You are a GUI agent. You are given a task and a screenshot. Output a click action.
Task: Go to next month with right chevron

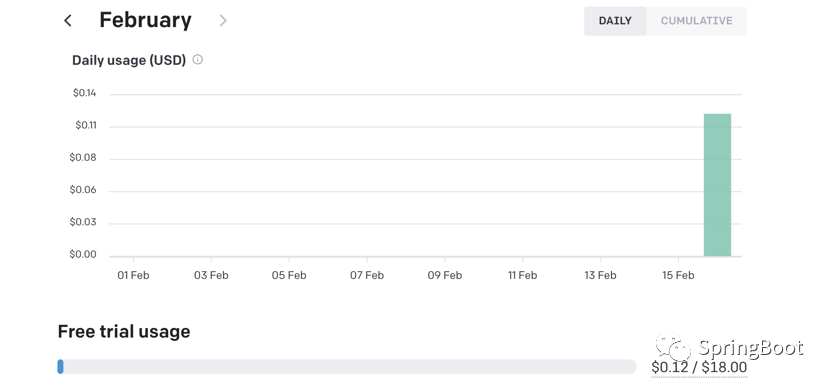click(223, 21)
